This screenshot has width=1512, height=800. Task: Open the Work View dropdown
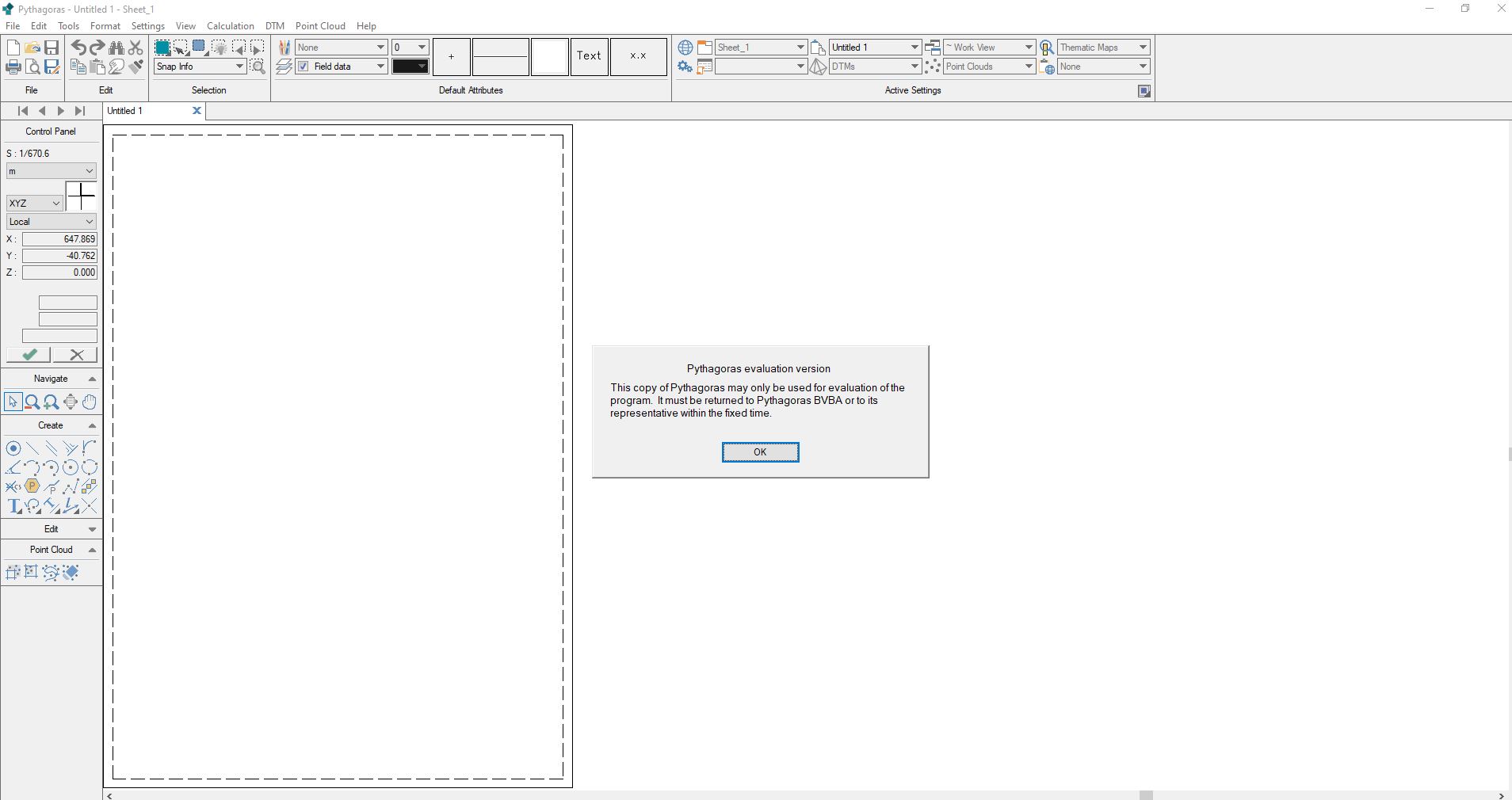tap(989, 48)
